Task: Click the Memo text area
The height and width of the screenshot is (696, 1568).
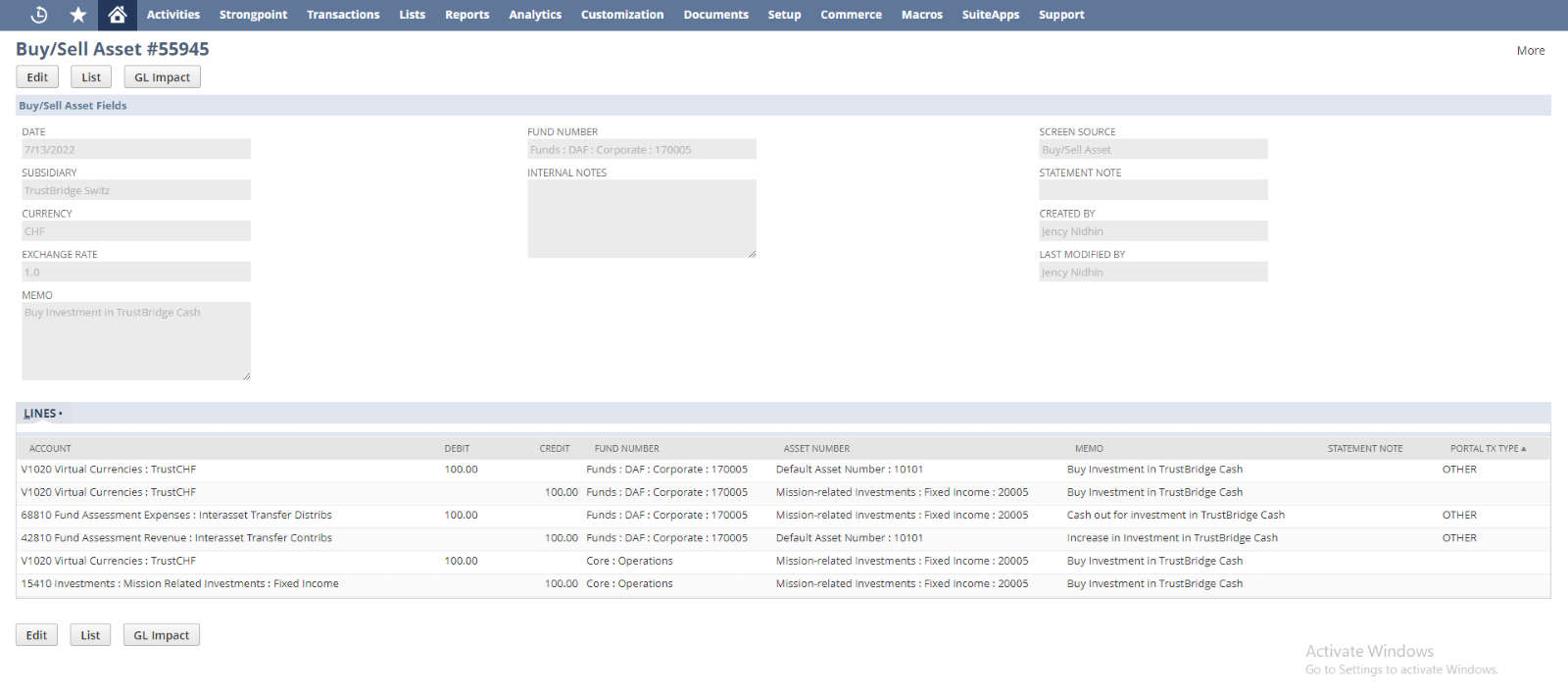Action: coord(136,341)
